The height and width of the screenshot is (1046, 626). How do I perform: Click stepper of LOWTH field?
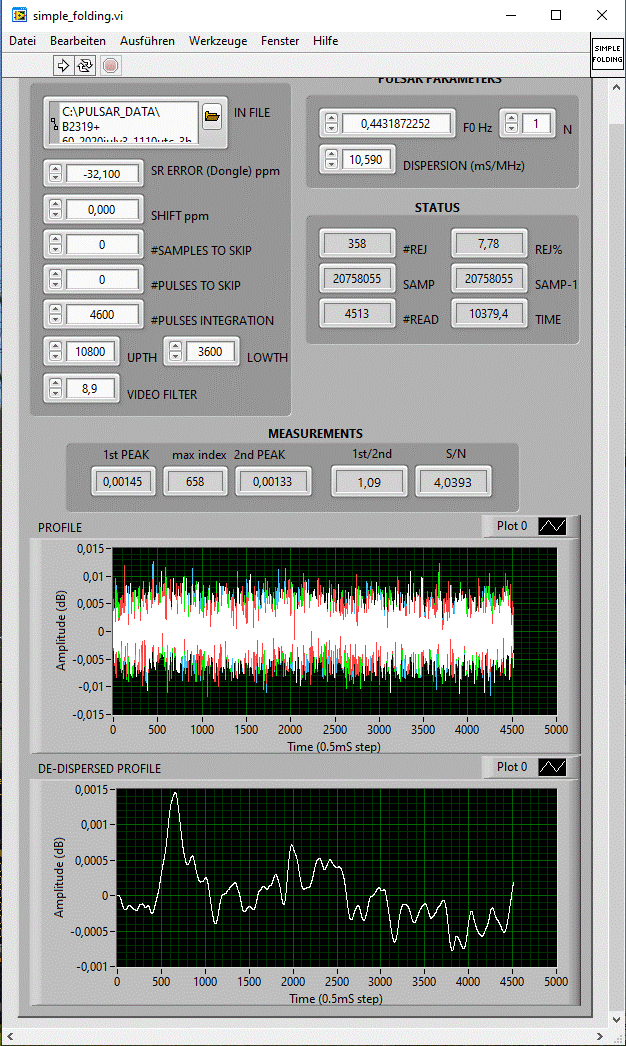176,351
